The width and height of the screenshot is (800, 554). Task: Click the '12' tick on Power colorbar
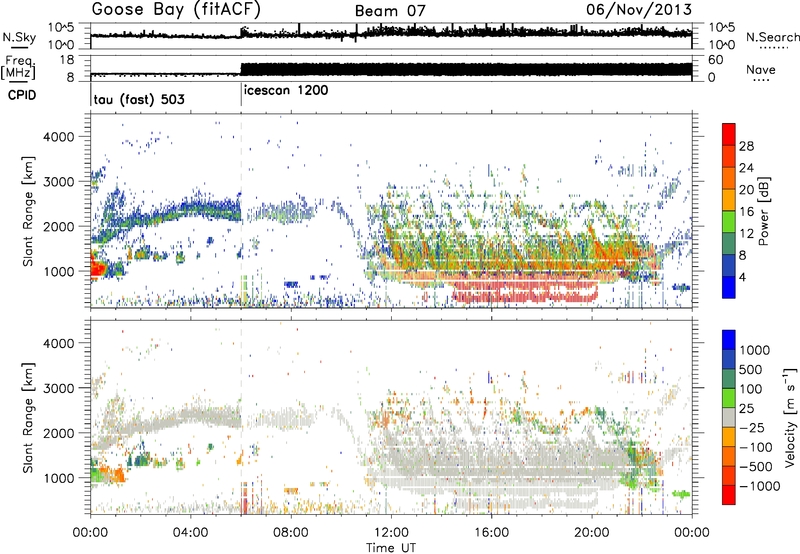(x=746, y=234)
